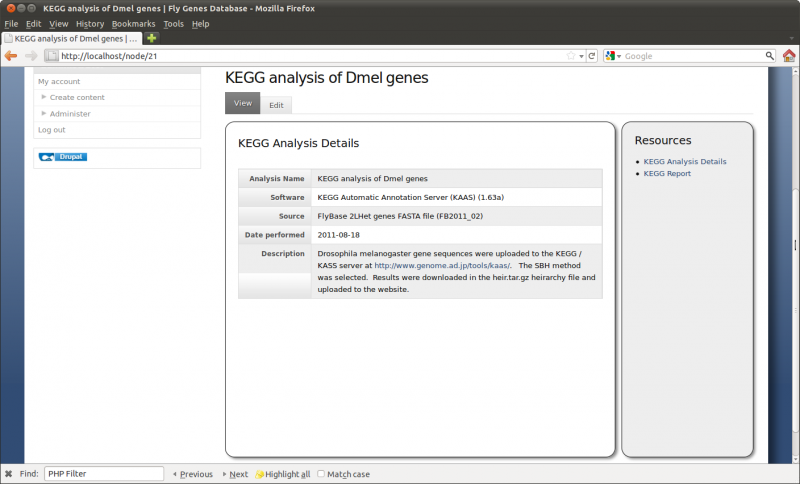The image size is (800, 484).
Task: Open the File menu
Action: pos(11,24)
